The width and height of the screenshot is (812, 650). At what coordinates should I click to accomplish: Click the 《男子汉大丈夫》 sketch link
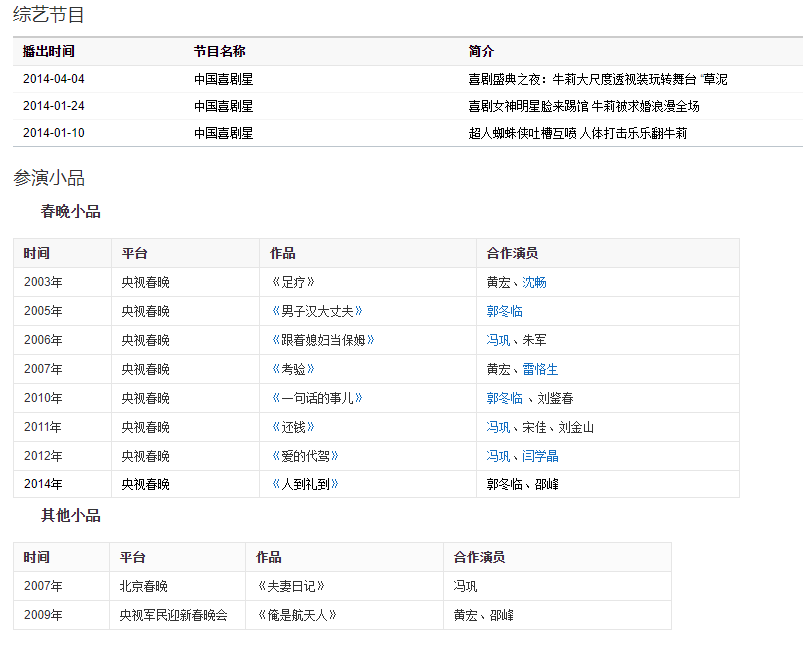coord(317,311)
